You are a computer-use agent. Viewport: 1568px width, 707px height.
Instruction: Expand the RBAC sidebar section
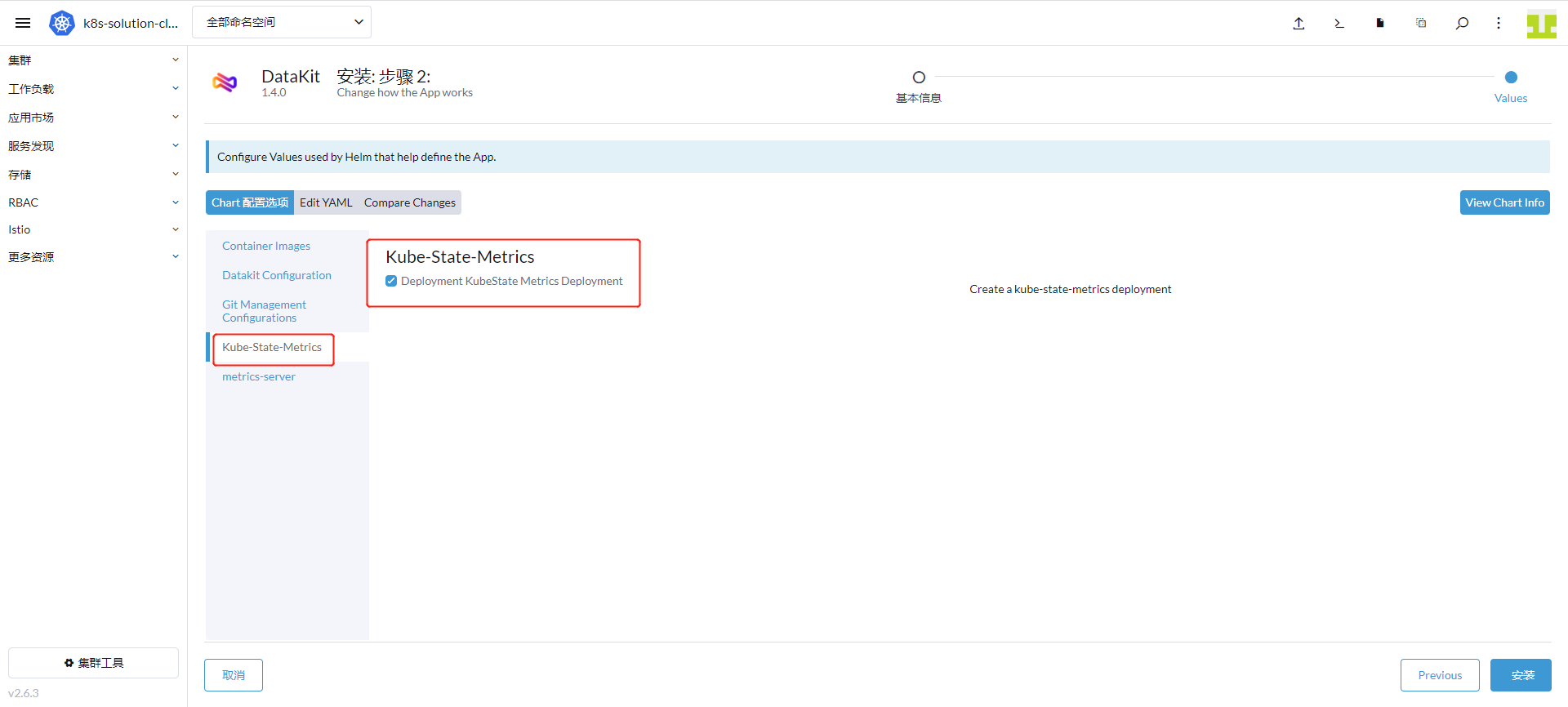93,202
